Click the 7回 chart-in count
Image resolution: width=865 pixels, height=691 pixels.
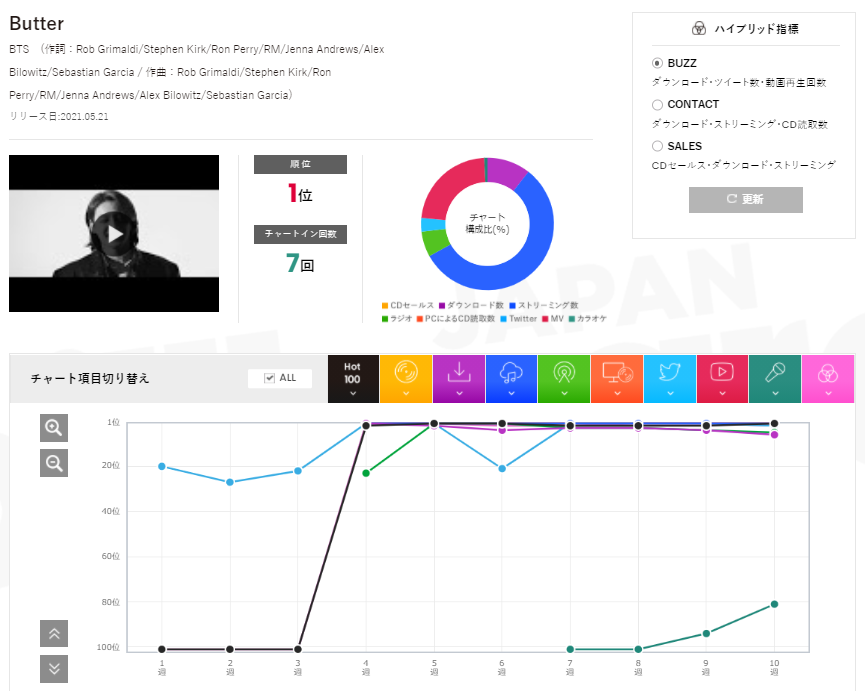(300, 264)
